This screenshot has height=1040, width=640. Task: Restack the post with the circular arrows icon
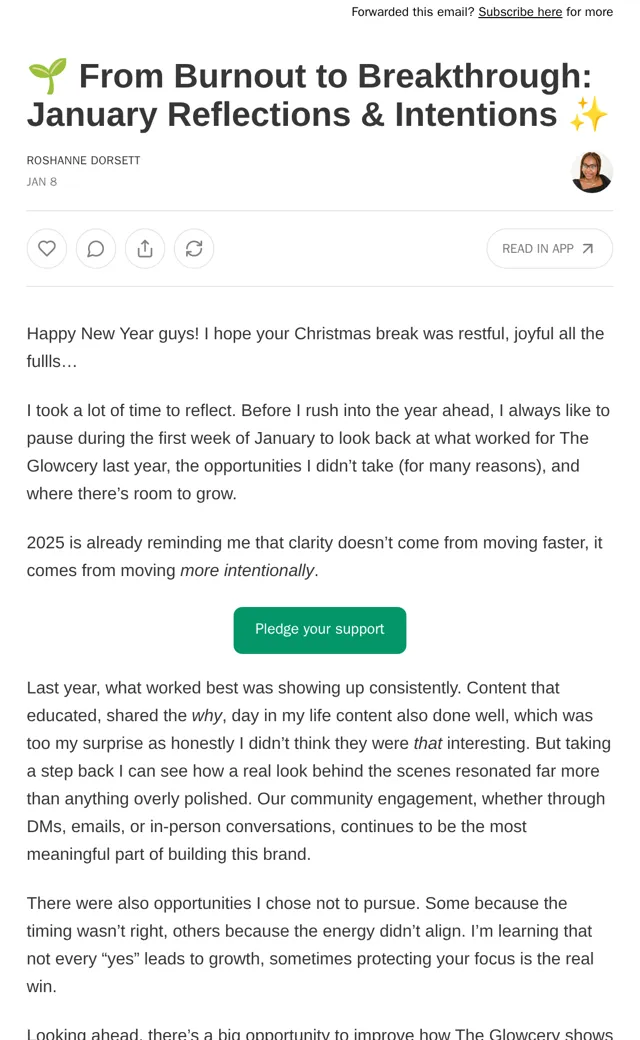click(x=194, y=249)
